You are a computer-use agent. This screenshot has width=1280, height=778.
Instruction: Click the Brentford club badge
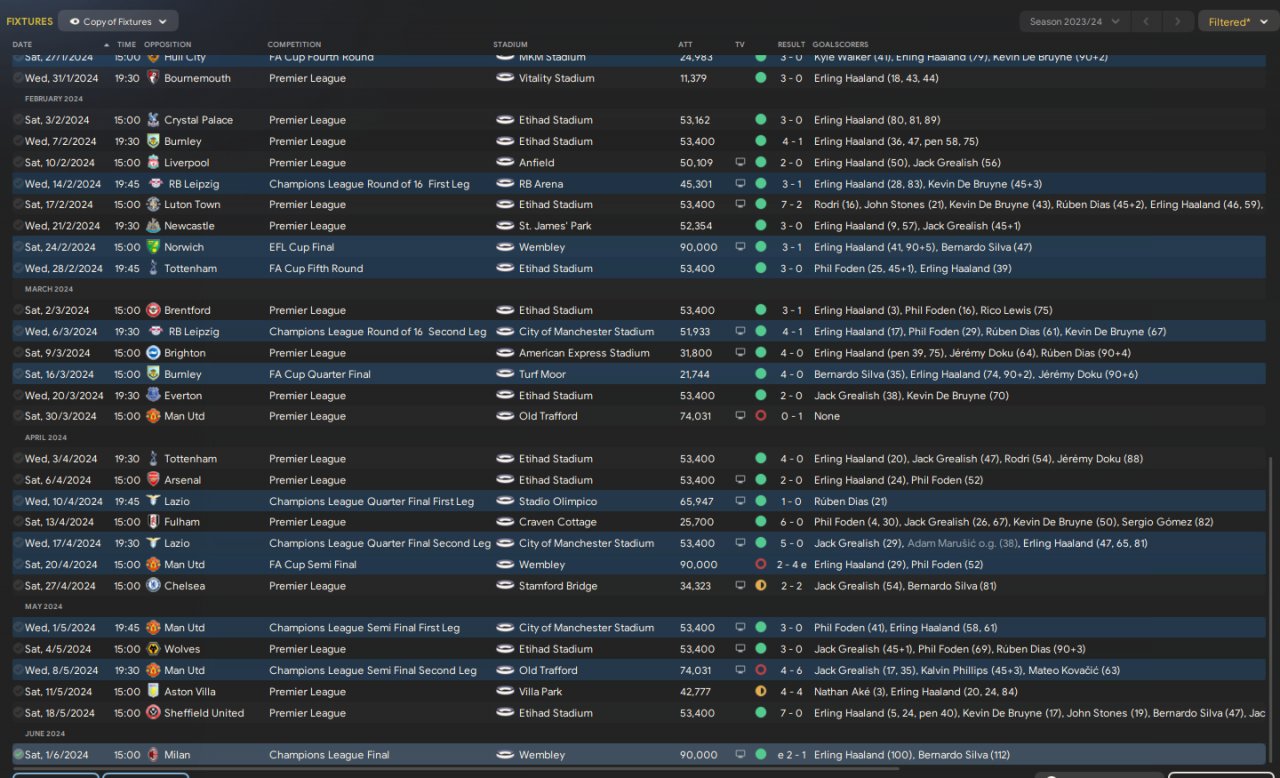(x=153, y=310)
